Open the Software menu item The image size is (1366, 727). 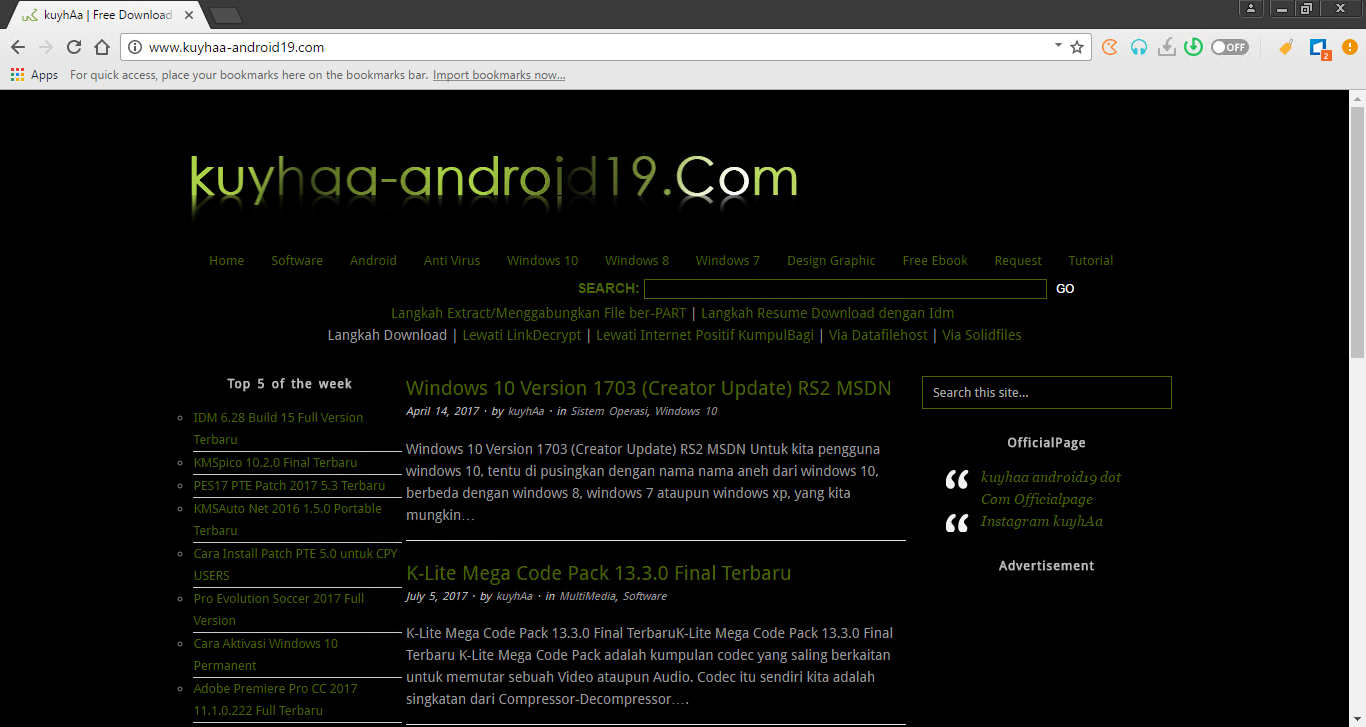pos(297,260)
